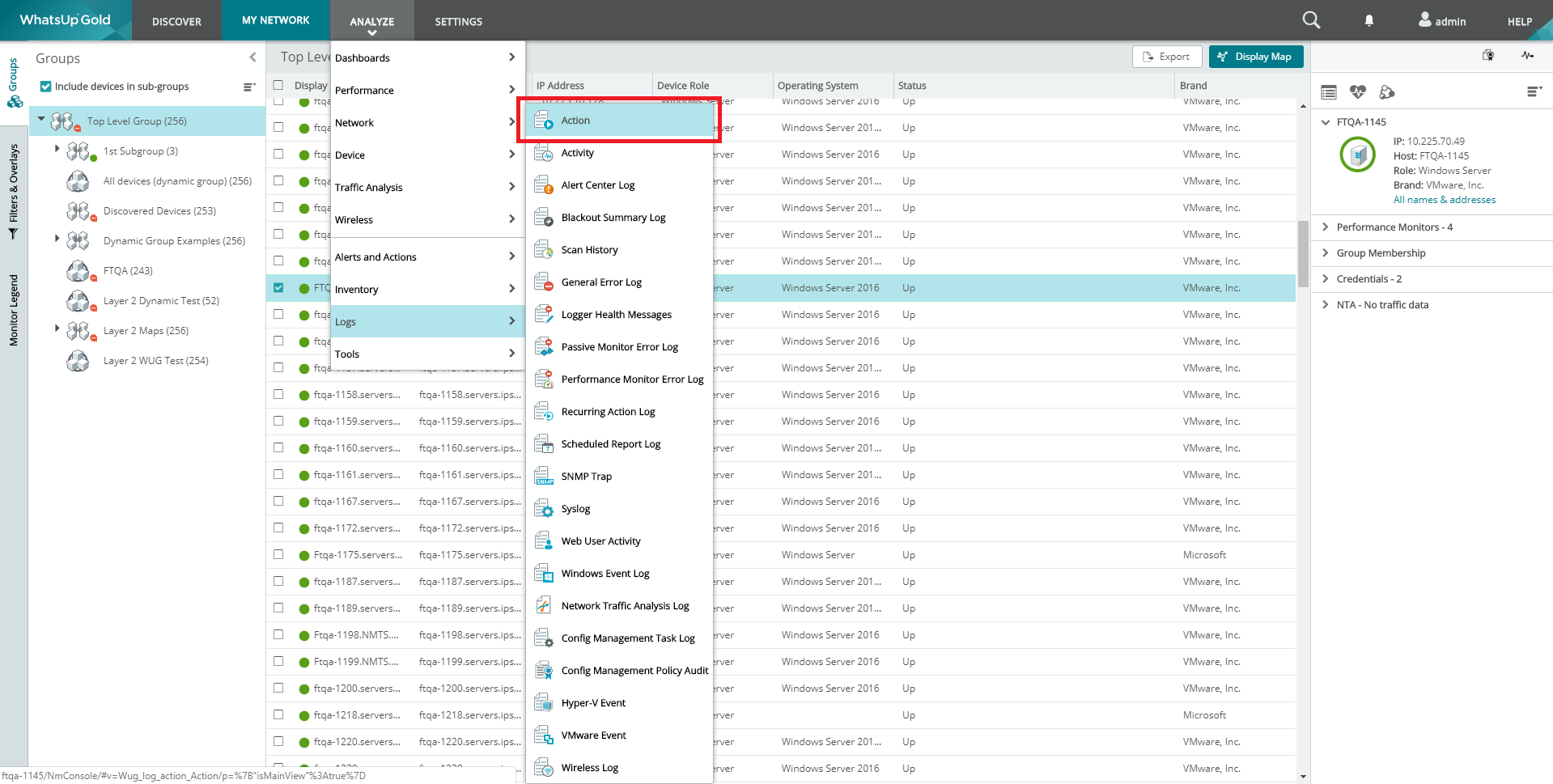This screenshot has width=1553, height=784.
Task: Open the Dashboards submenu
Action: pyautogui.click(x=427, y=58)
